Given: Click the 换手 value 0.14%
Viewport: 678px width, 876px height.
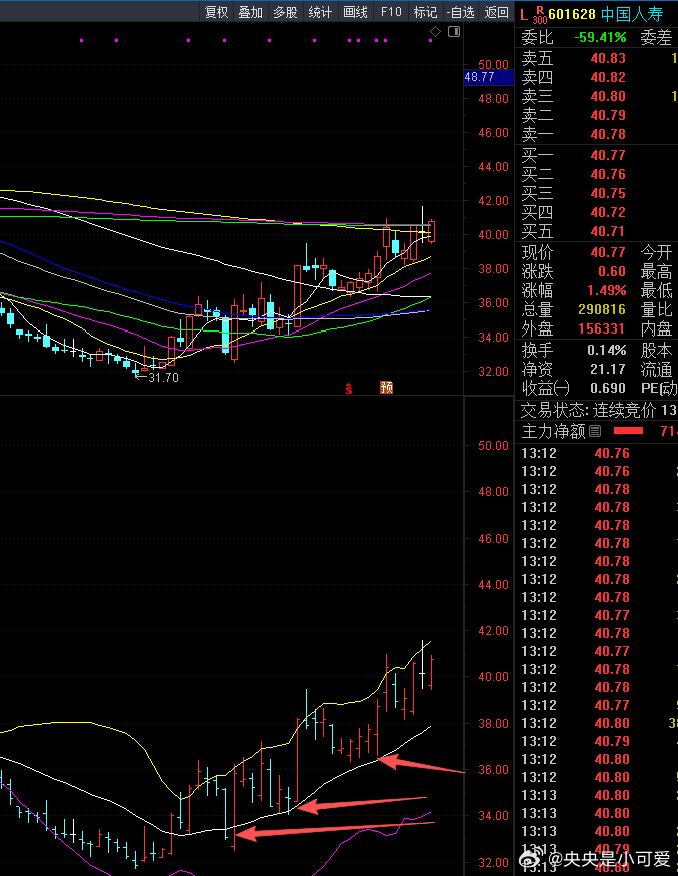Looking at the screenshot, I should click(x=606, y=350).
